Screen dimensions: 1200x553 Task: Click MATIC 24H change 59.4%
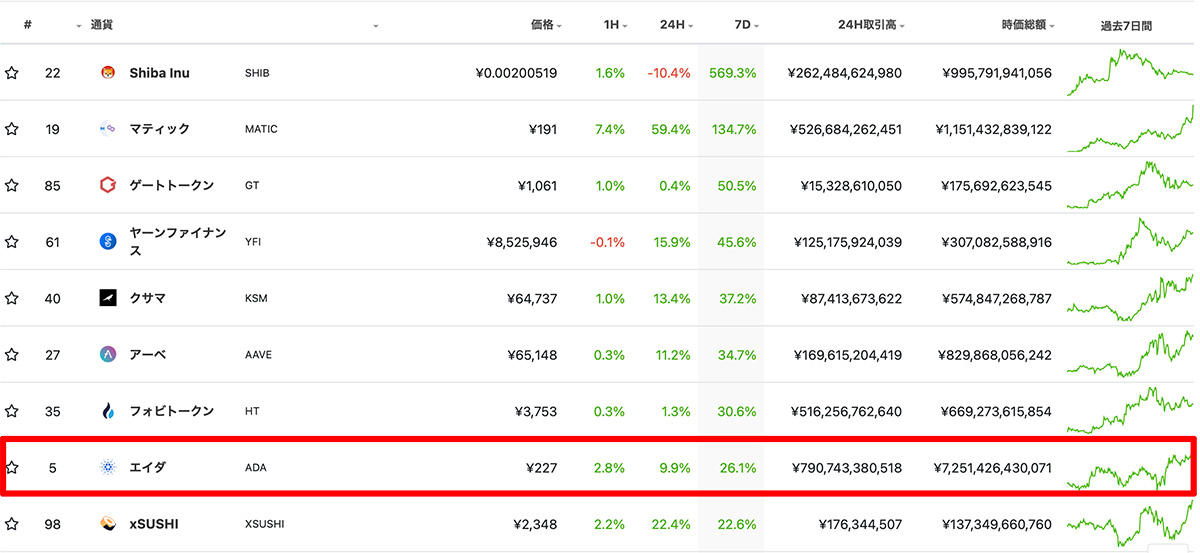pyautogui.click(x=671, y=129)
